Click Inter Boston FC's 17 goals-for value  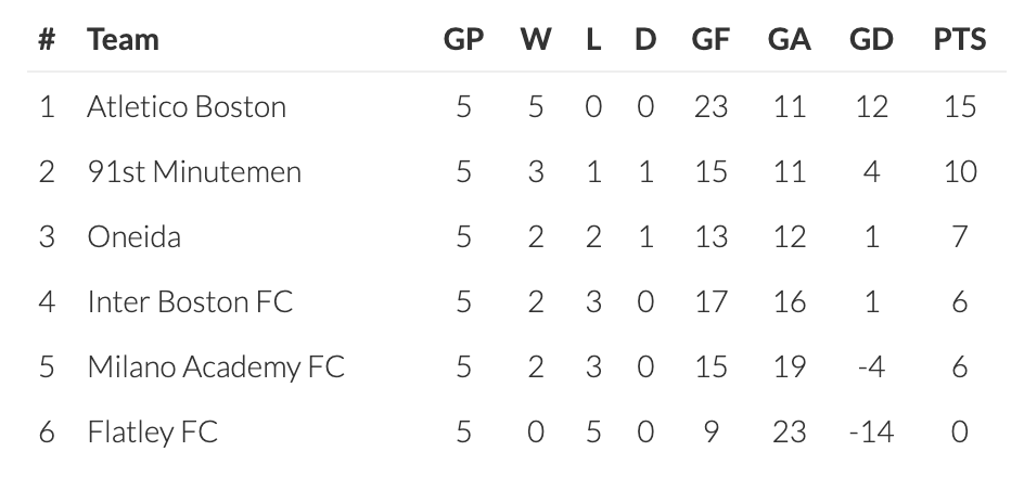(x=710, y=302)
